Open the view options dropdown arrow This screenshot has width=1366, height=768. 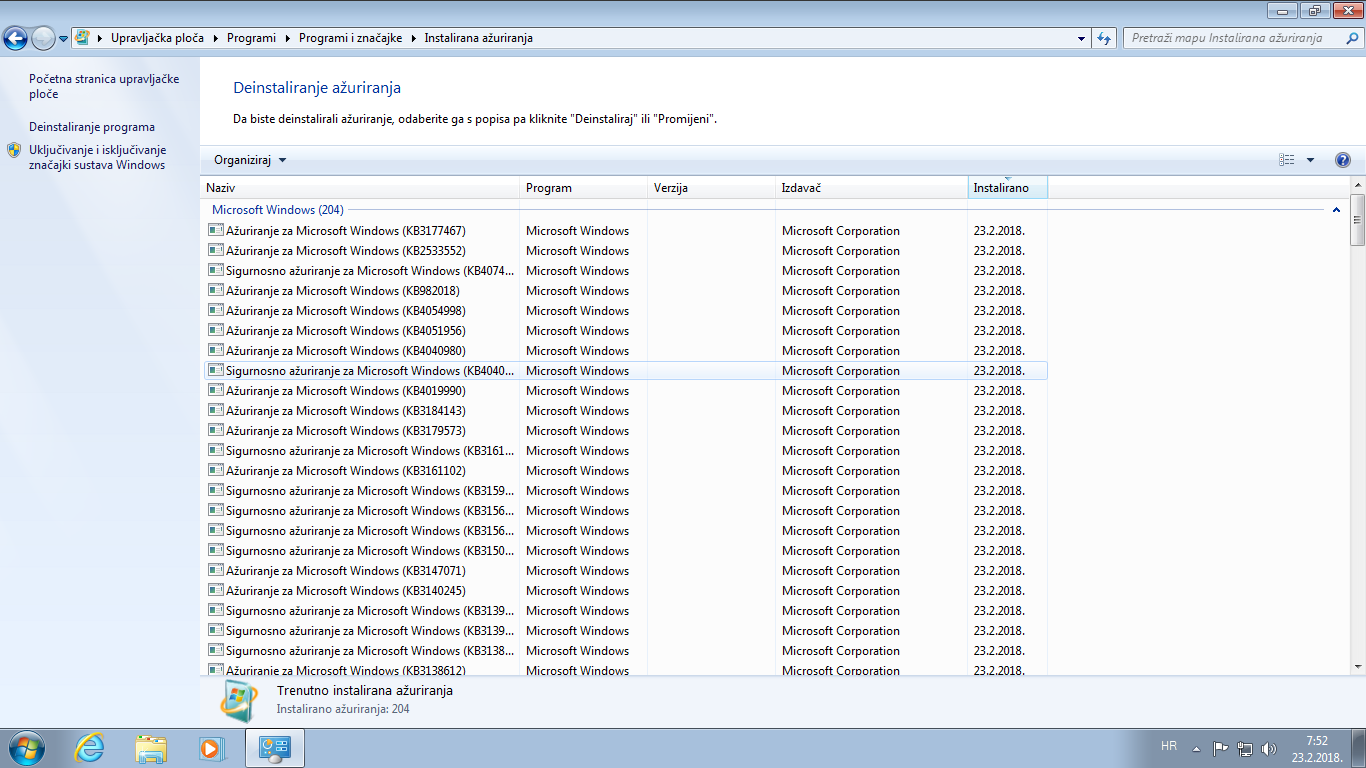tap(1310, 160)
